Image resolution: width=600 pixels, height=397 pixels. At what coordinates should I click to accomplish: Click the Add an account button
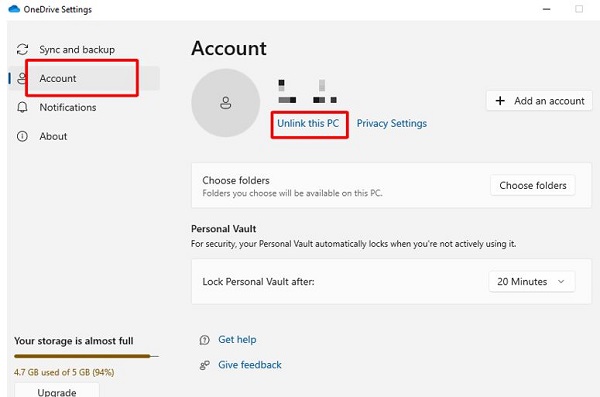tap(539, 101)
